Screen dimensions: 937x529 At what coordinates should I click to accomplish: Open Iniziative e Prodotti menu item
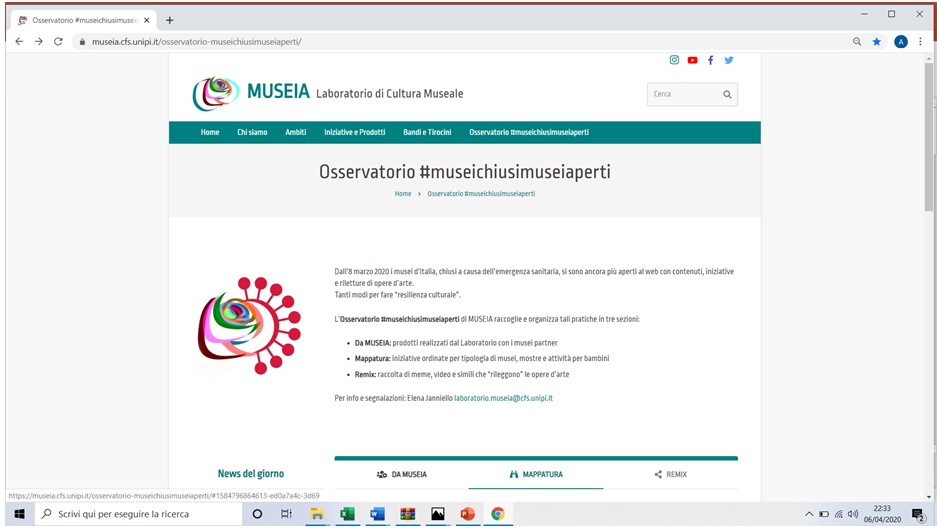[x=354, y=132]
